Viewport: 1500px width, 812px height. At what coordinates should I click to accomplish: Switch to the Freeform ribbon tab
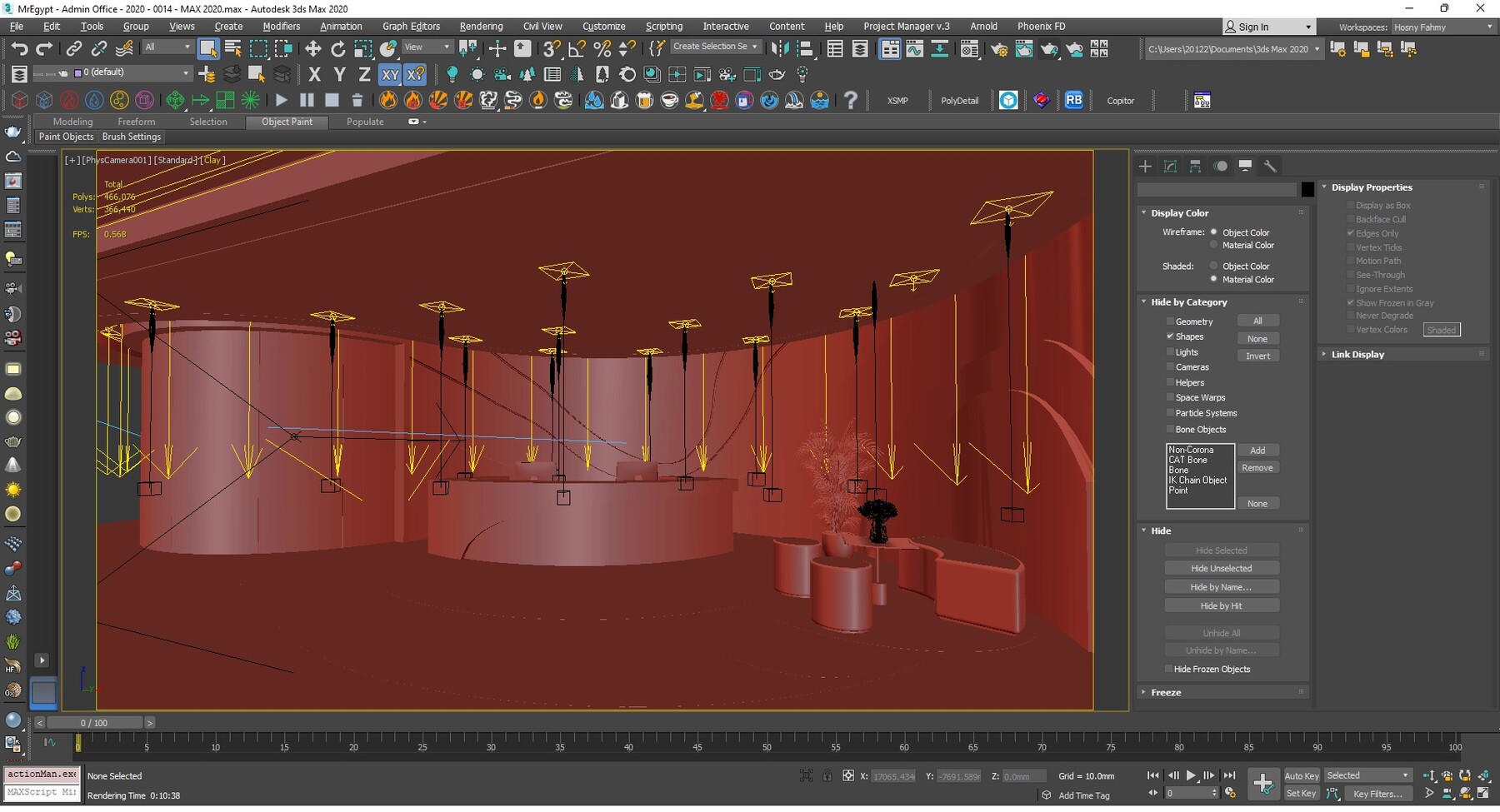136,122
